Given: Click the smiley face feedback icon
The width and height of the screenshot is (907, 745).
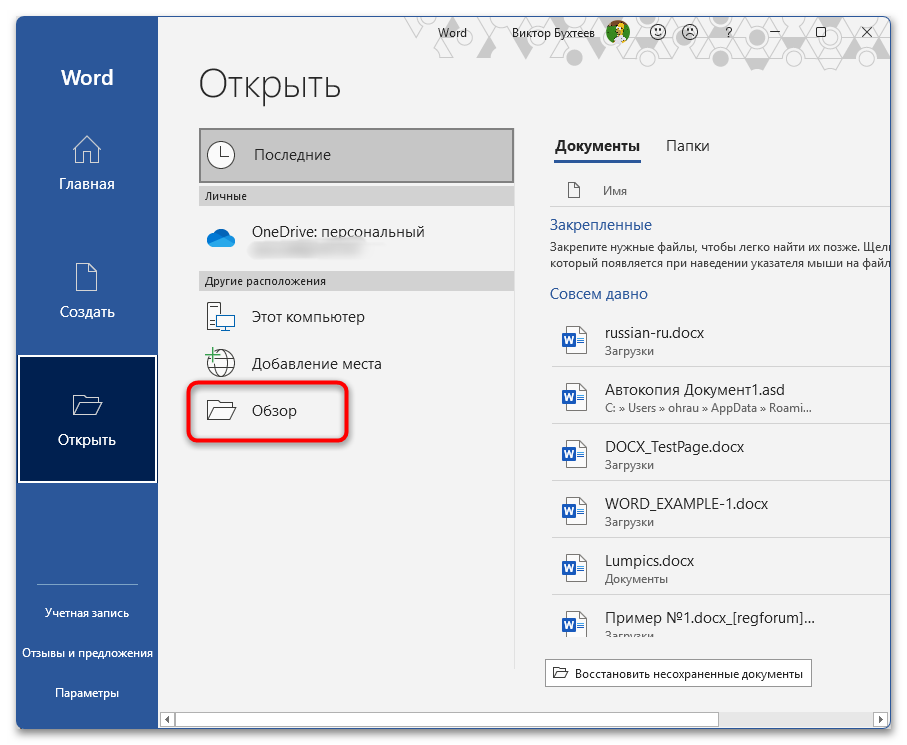Looking at the screenshot, I should [658, 32].
